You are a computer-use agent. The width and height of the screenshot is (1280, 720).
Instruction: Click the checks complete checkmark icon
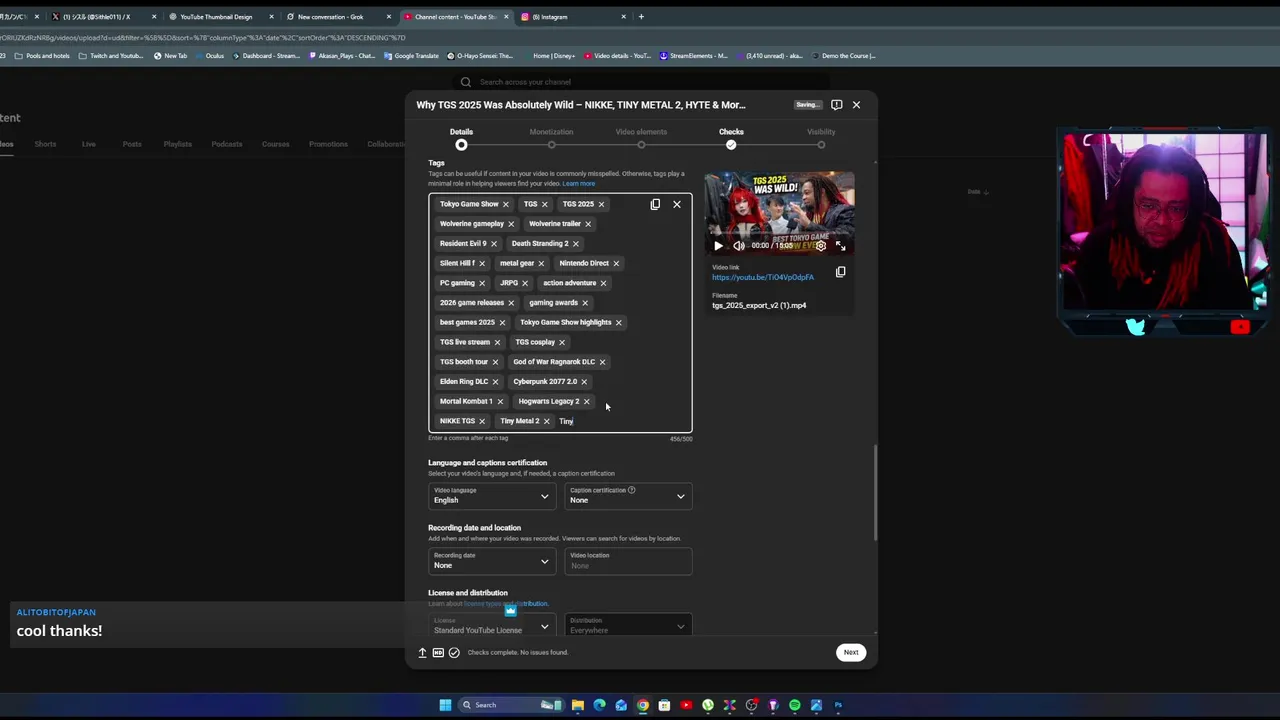coord(454,652)
